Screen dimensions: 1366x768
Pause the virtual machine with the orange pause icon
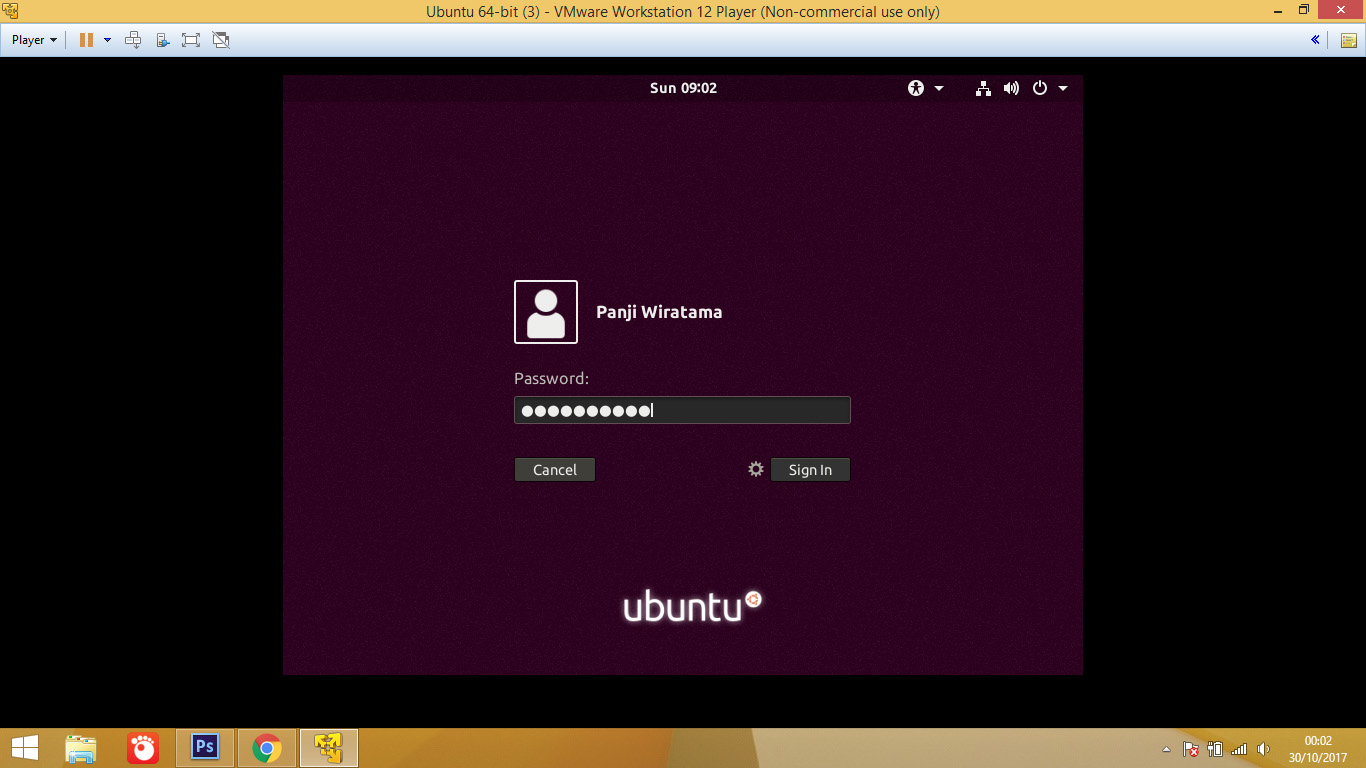click(86, 40)
